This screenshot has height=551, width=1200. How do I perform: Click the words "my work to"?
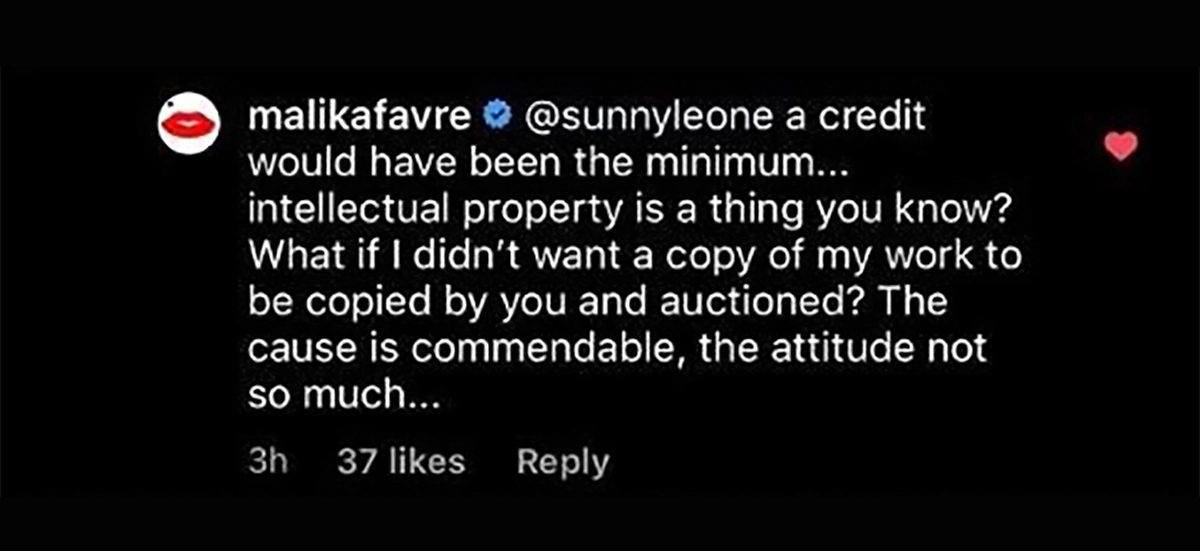click(935, 258)
